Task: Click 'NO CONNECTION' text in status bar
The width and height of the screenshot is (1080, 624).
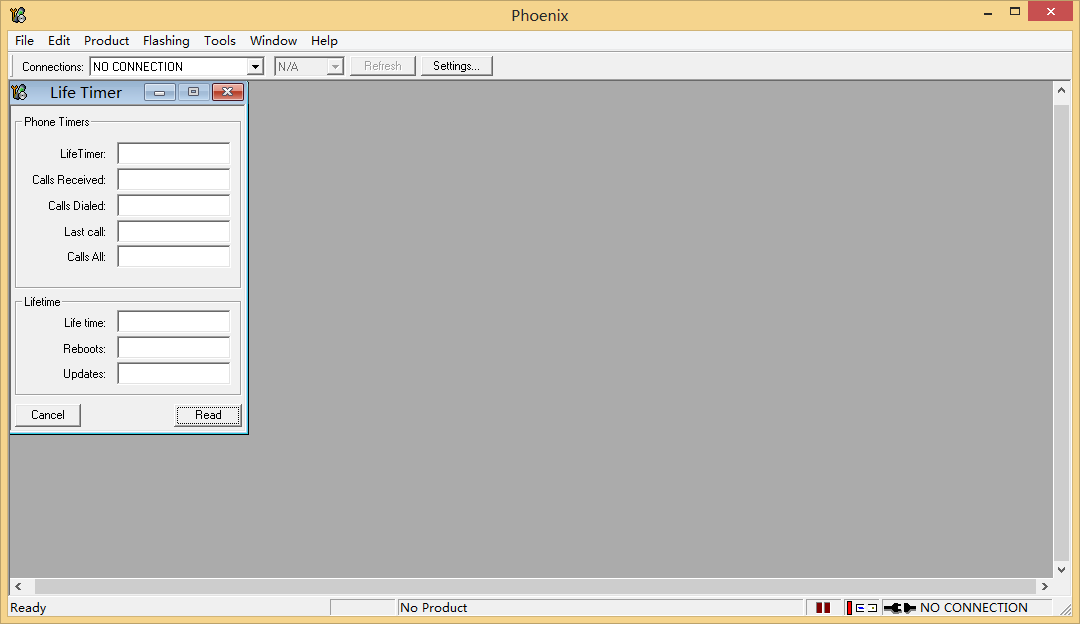Action: point(973,607)
